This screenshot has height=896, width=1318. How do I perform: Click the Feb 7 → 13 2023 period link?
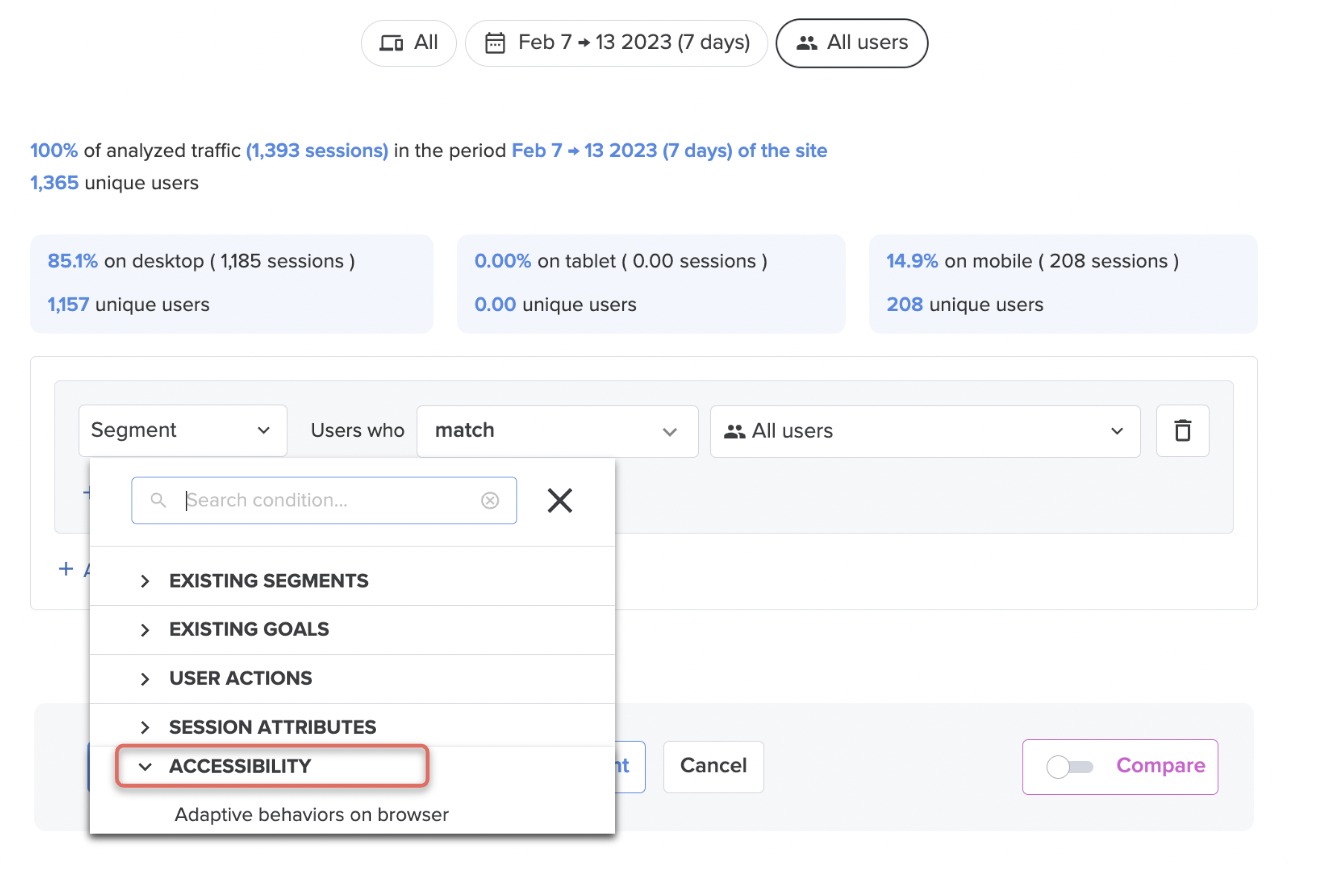pos(669,151)
